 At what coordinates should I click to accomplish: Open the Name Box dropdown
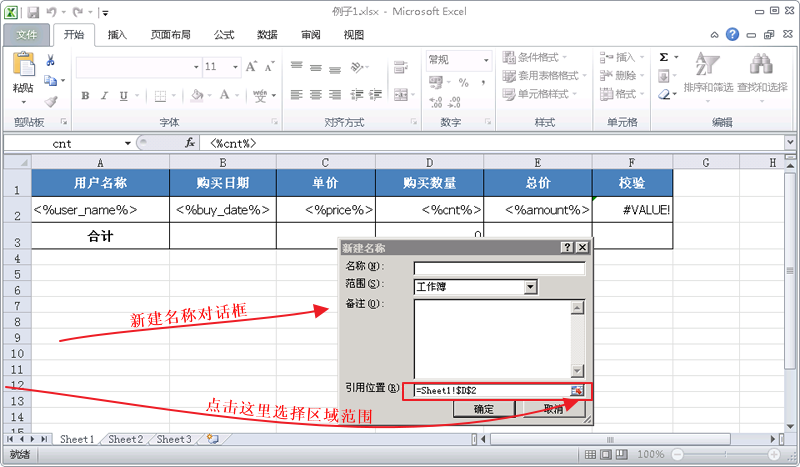[128, 143]
